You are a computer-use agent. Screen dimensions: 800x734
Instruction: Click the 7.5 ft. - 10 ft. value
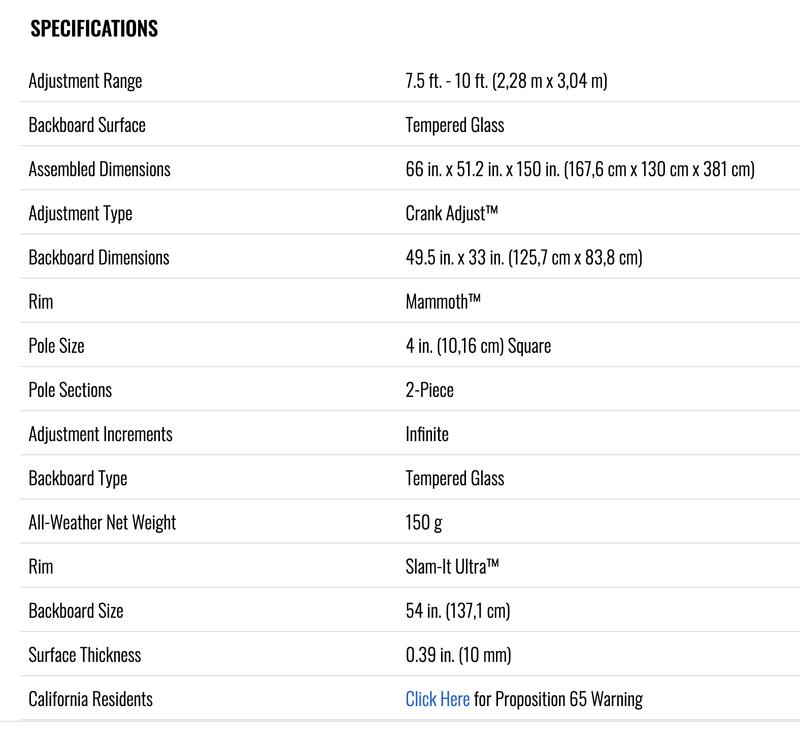pos(506,81)
